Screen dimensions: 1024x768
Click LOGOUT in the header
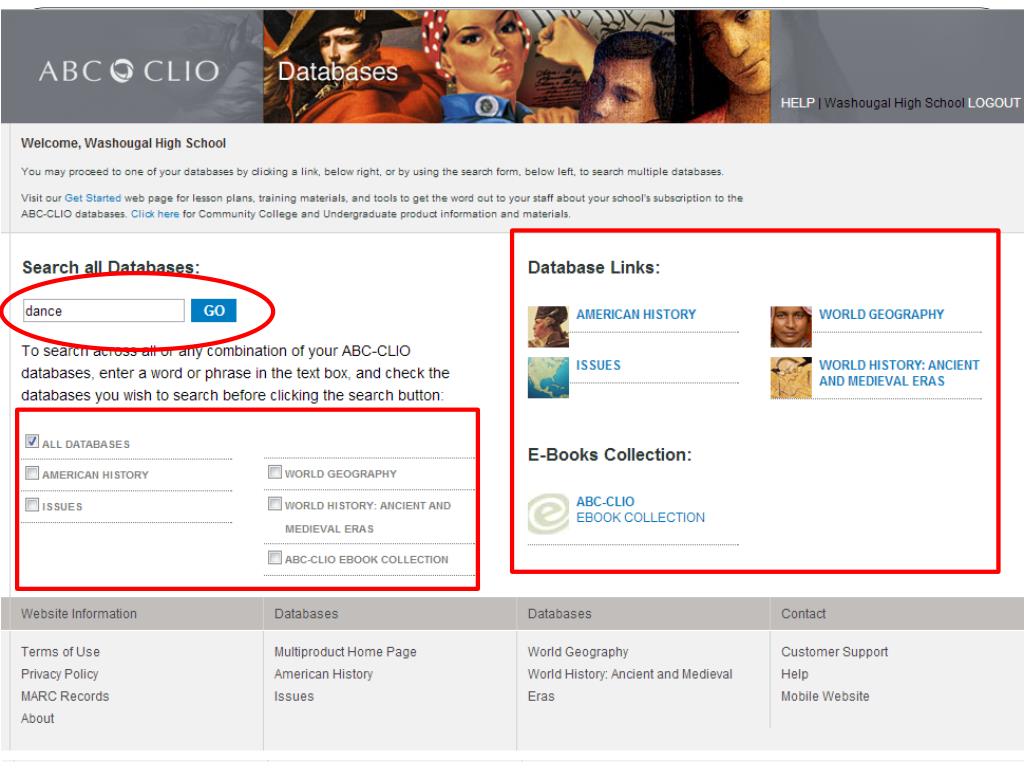tap(993, 103)
